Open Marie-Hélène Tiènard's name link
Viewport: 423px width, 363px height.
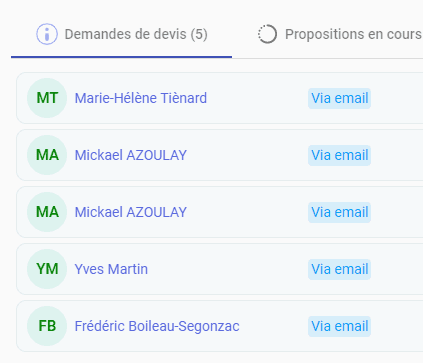(141, 98)
